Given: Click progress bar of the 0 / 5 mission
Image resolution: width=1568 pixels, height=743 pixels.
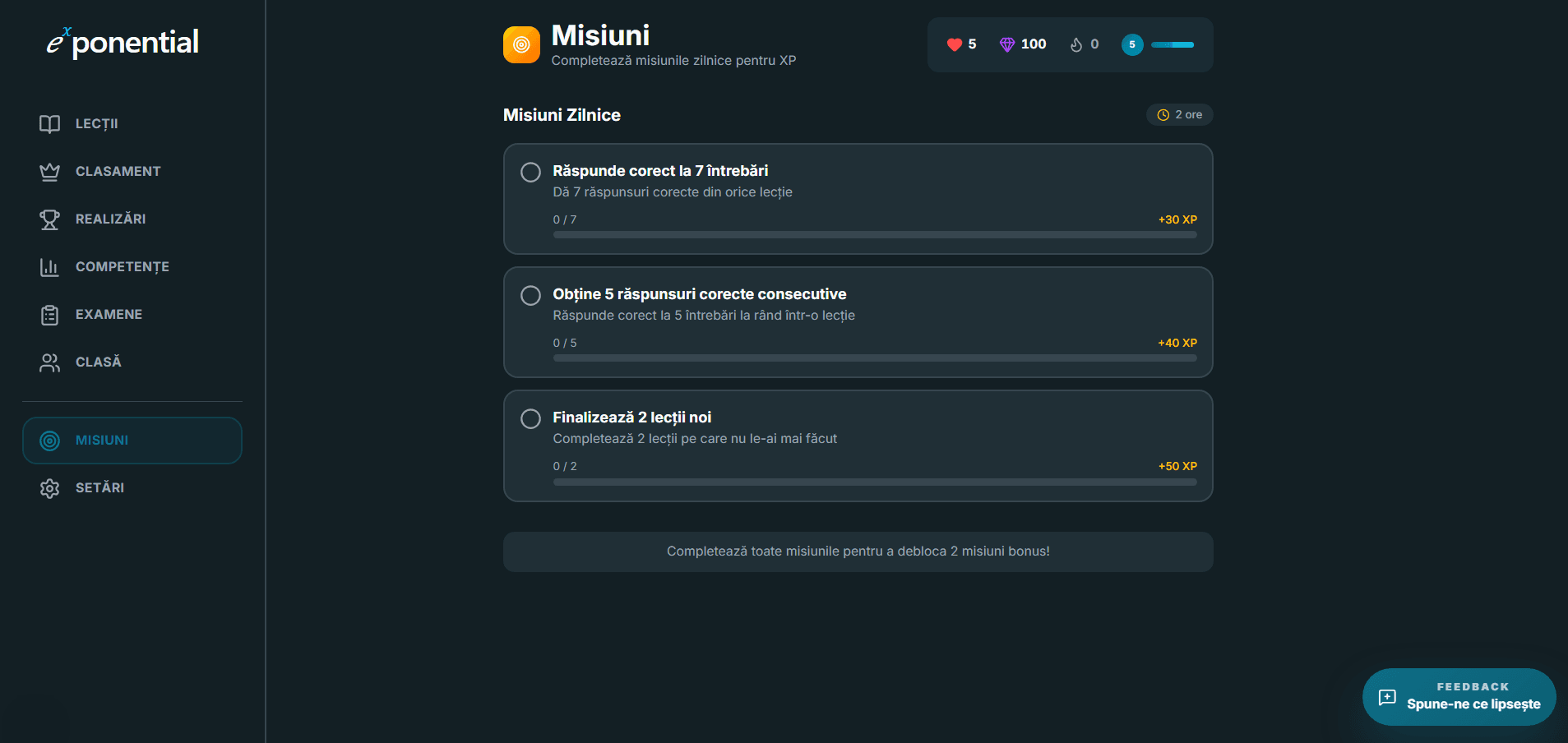Looking at the screenshot, I should point(875,358).
